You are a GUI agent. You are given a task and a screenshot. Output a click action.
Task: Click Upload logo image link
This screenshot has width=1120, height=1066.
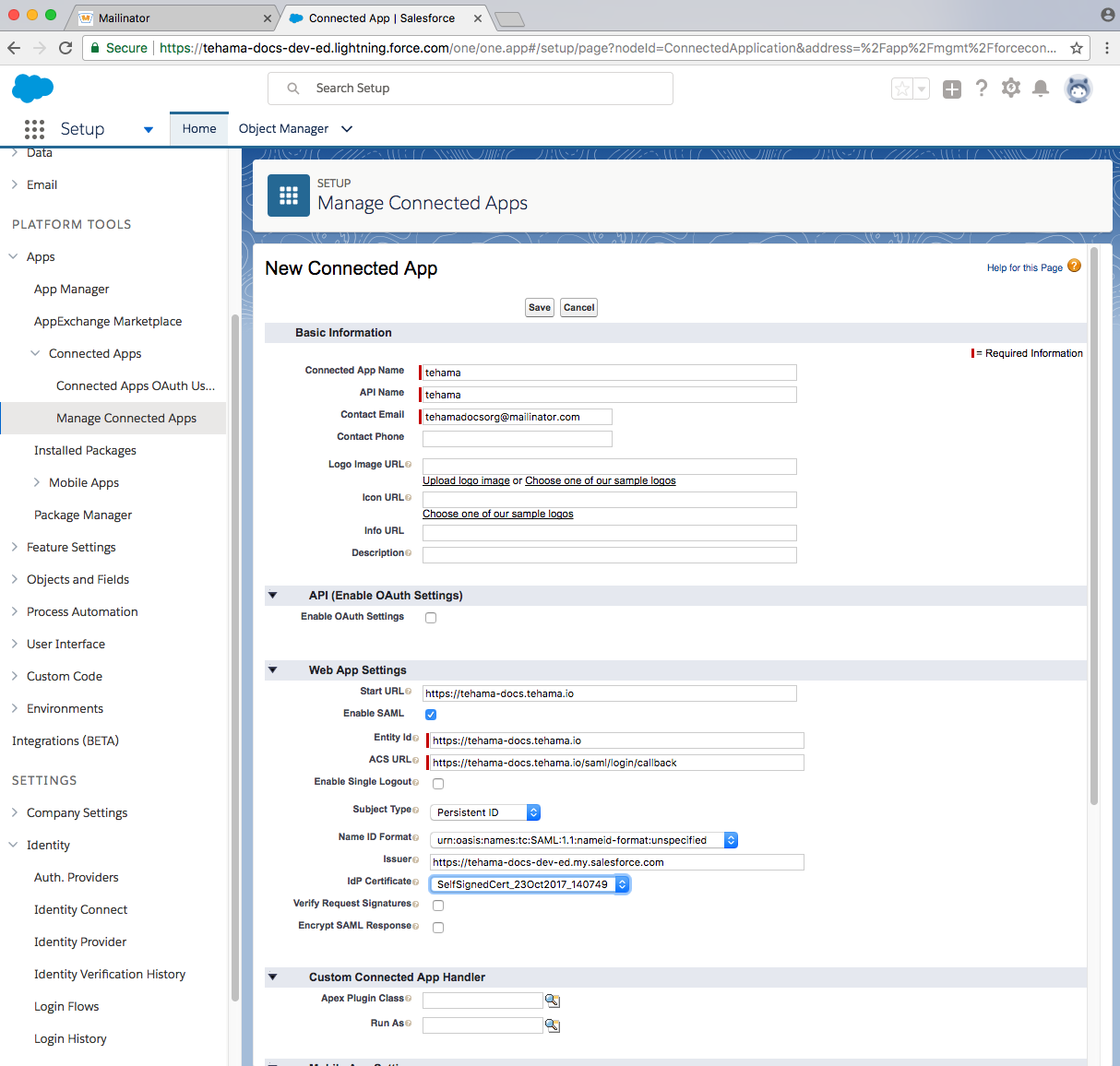[466, 480]
